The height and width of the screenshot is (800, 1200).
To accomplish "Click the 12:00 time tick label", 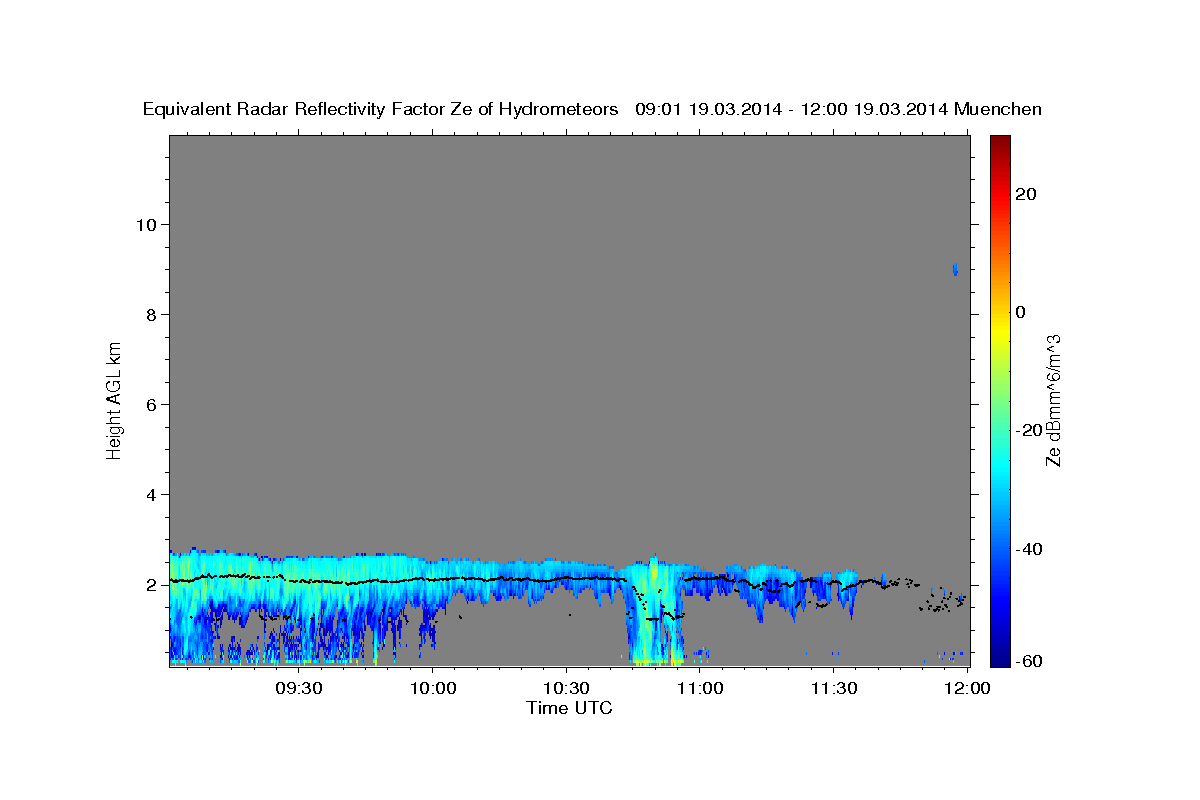I will click(967, 689).
